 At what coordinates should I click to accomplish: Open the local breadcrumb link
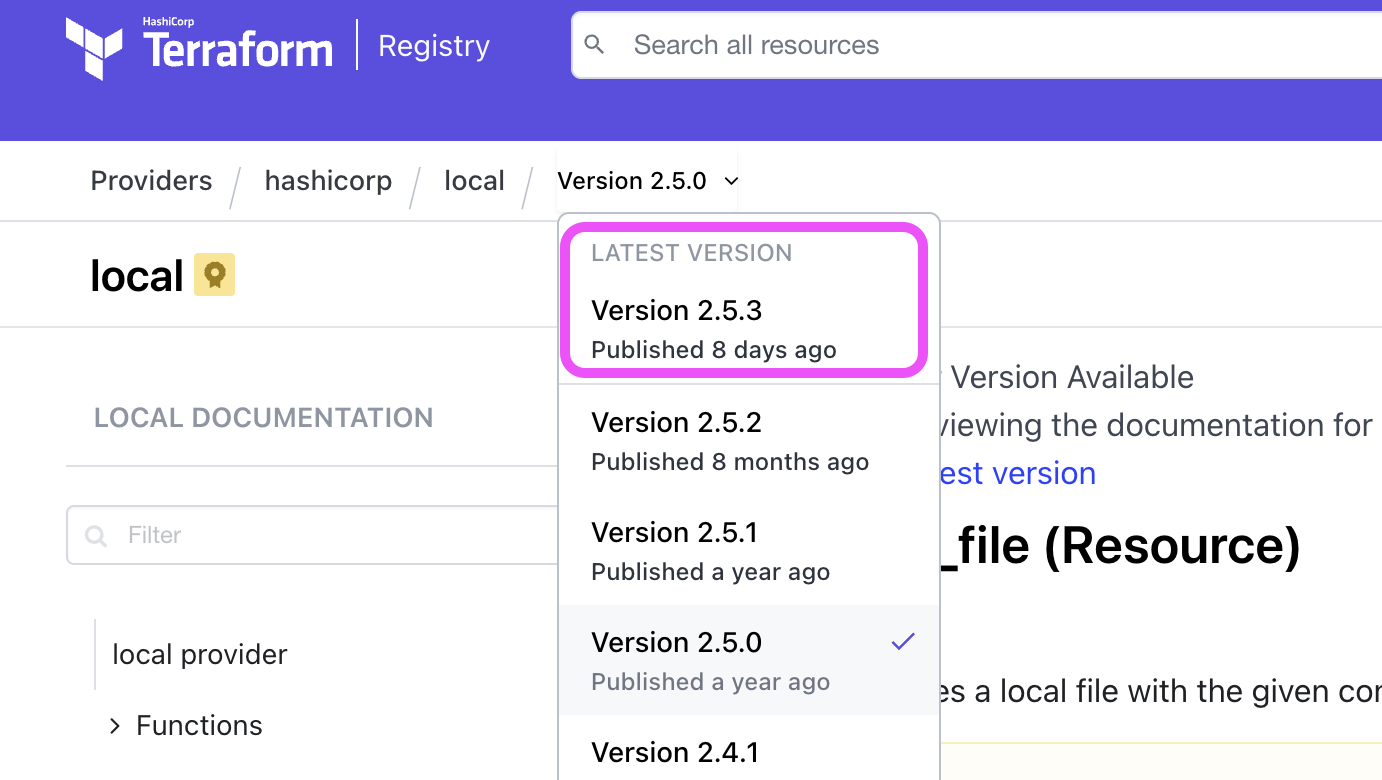[474, 181]
